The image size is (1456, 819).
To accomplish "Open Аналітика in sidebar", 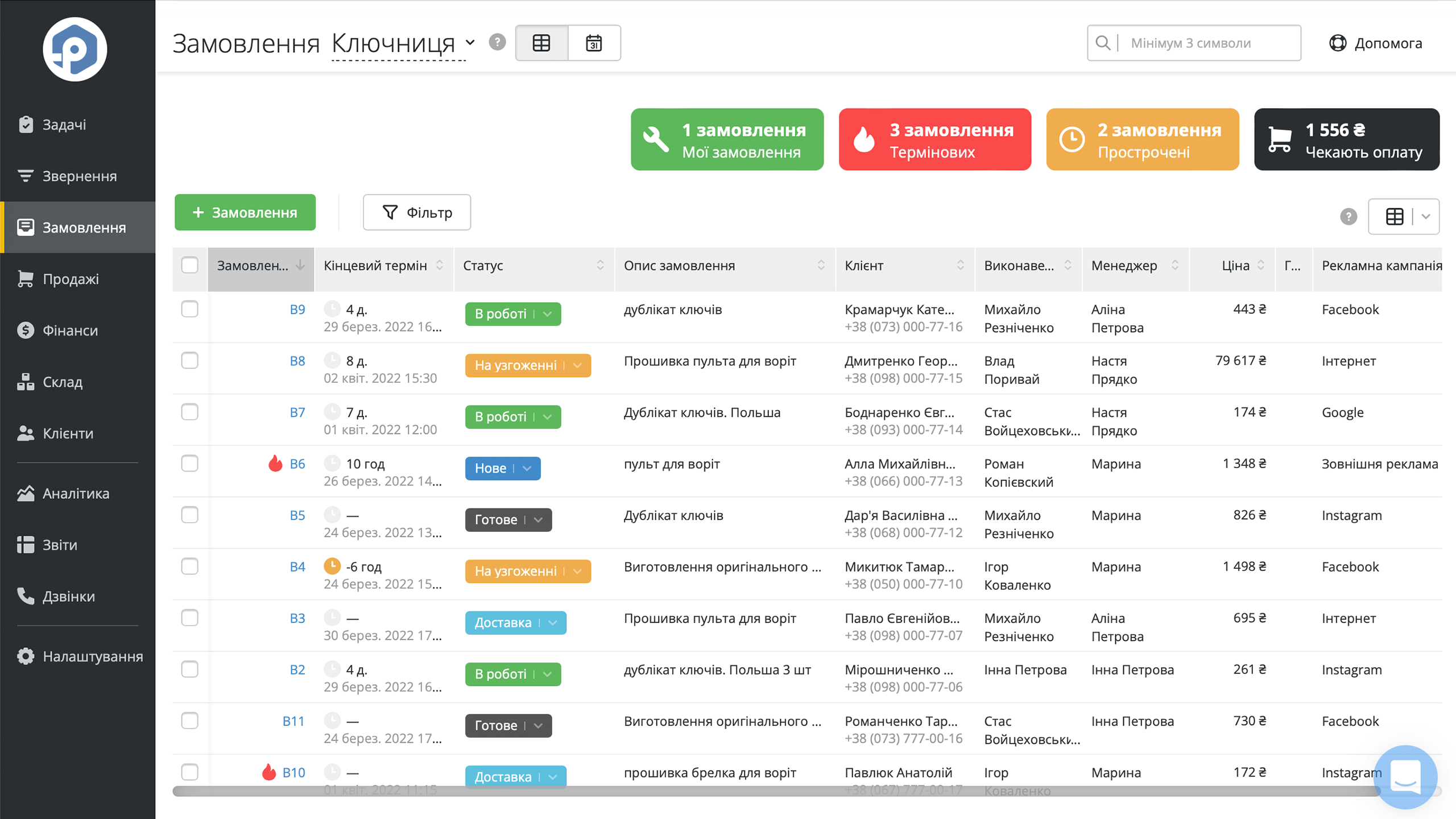I will (x=78, y=493).
